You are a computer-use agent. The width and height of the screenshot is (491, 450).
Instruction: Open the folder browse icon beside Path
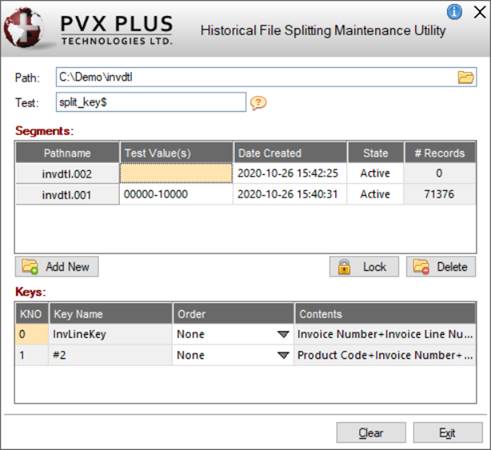tap(465, 77)
